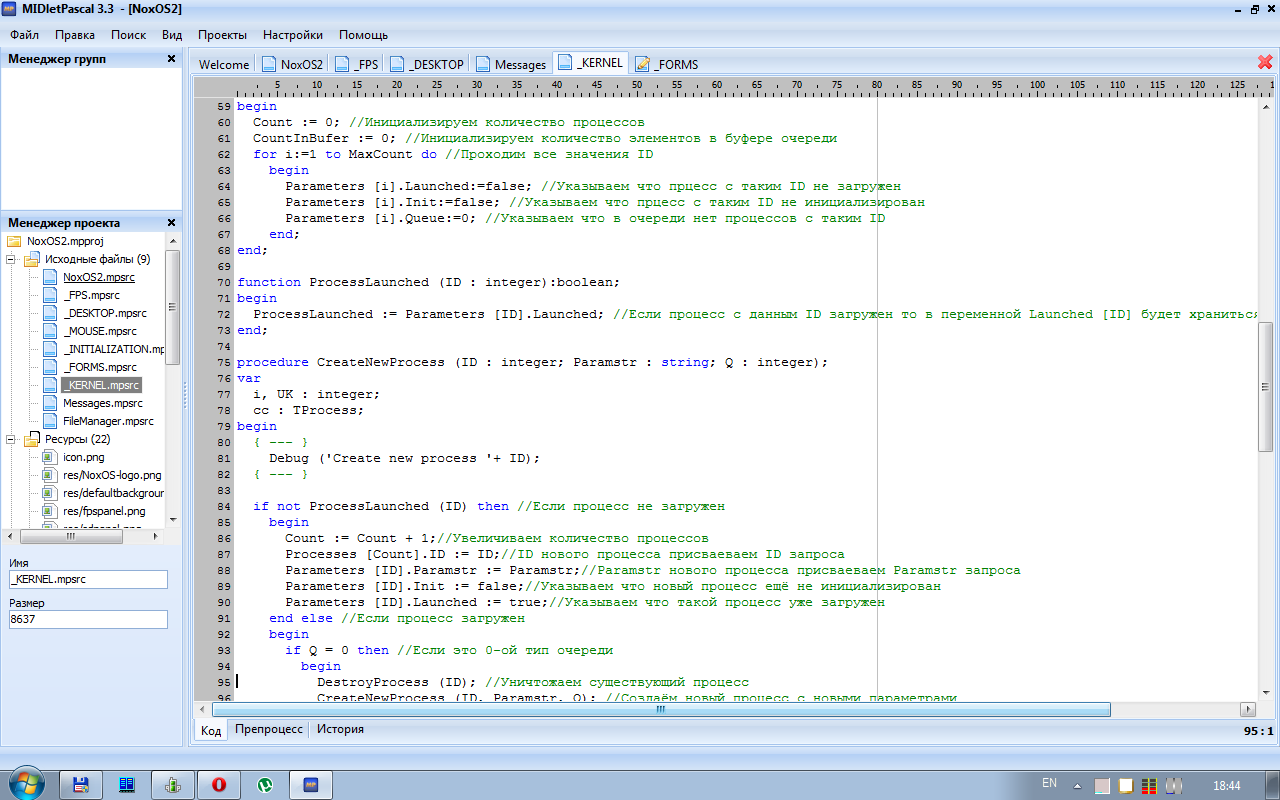Image resolution: width=1280 pixels, height=800 pixels.
Task: Open the Проекты menu
Action: click(x=222, y=34)
